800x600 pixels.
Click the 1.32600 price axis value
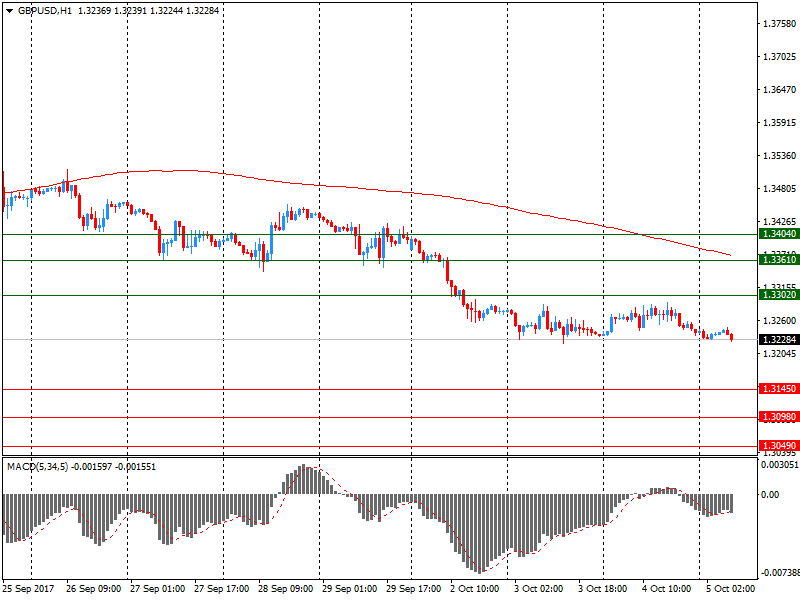(x=779, y=320)
